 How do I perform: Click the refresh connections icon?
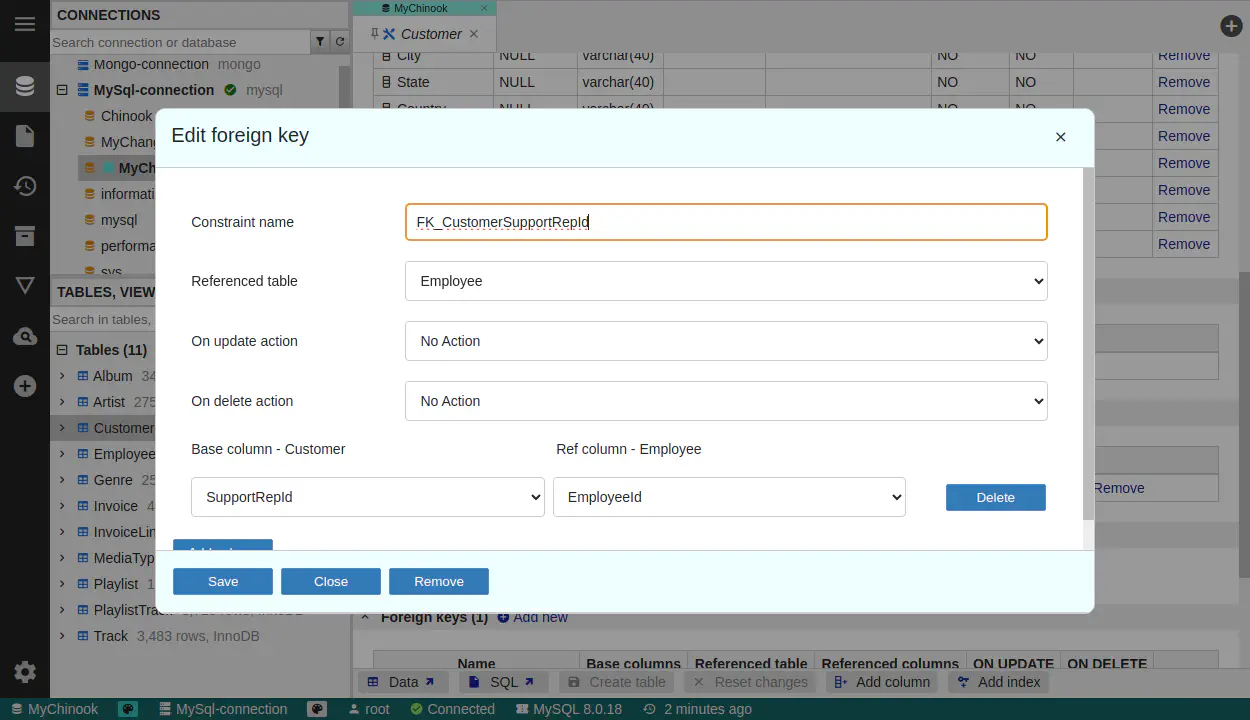pyautogui.click(x=340, y=42)
